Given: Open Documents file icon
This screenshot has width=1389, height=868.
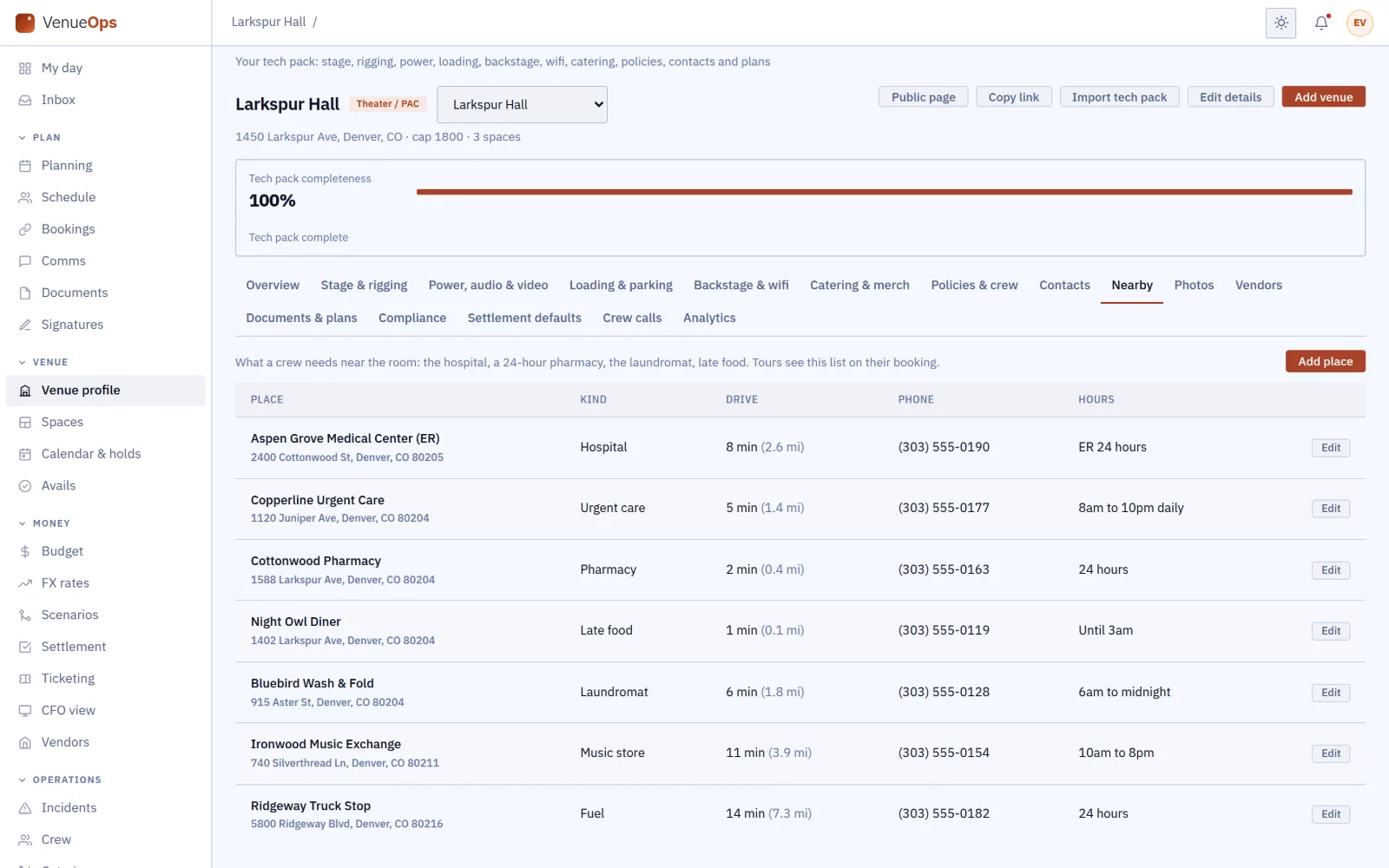Looking at the screenshot, I should [x=25, y=293].
